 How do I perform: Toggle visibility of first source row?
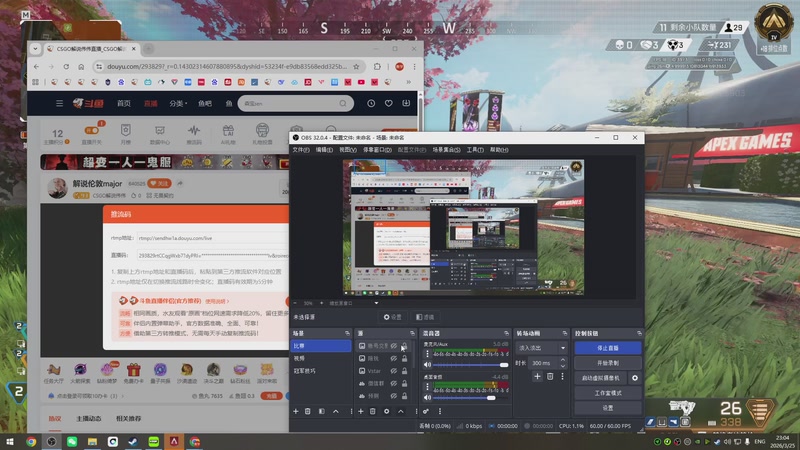click(393, 346)
